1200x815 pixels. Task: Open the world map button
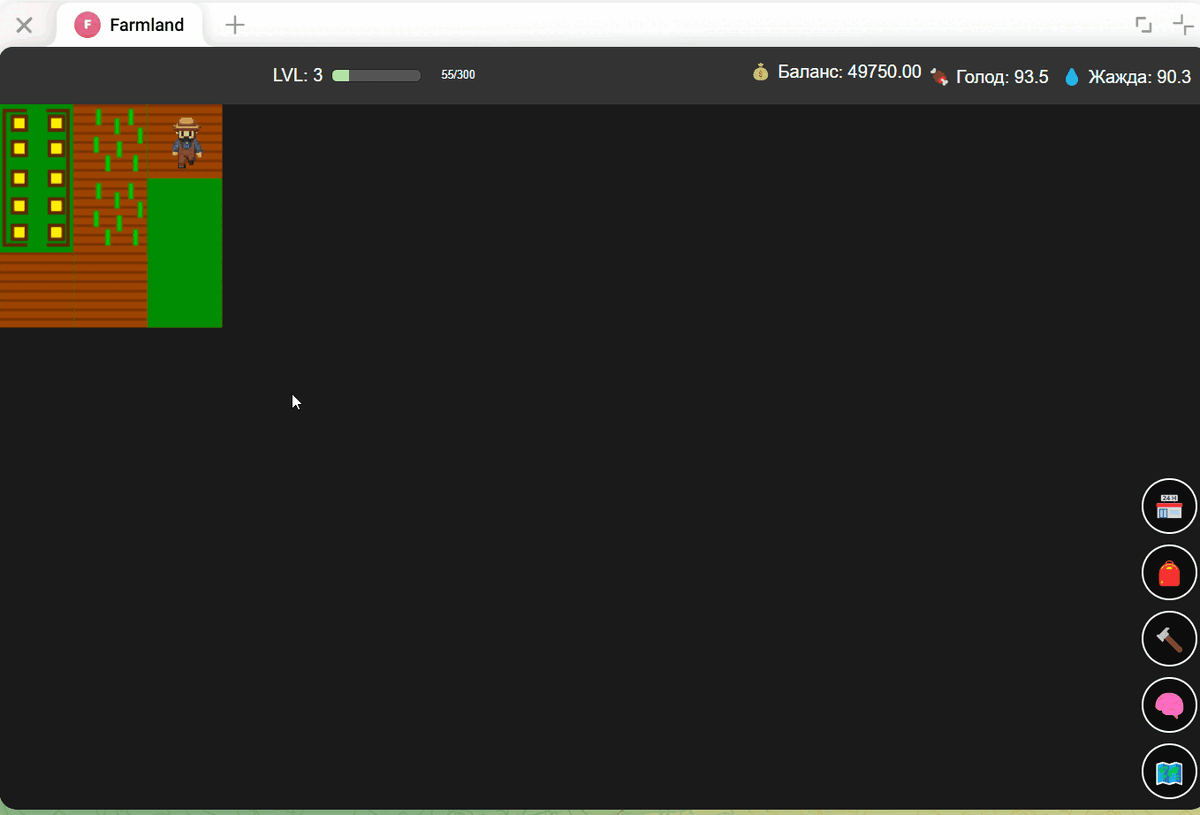coord(1169,772)
